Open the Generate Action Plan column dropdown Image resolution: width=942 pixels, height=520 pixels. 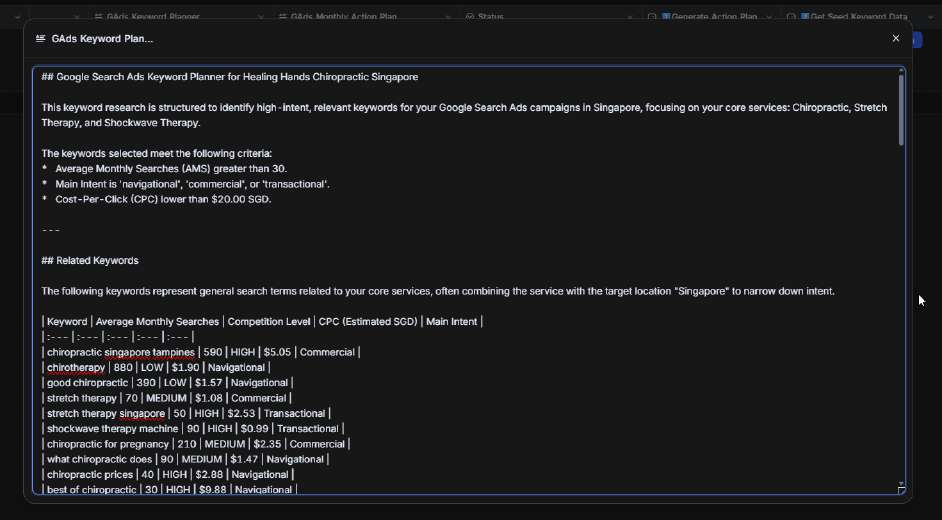click(x=768, y=17)
